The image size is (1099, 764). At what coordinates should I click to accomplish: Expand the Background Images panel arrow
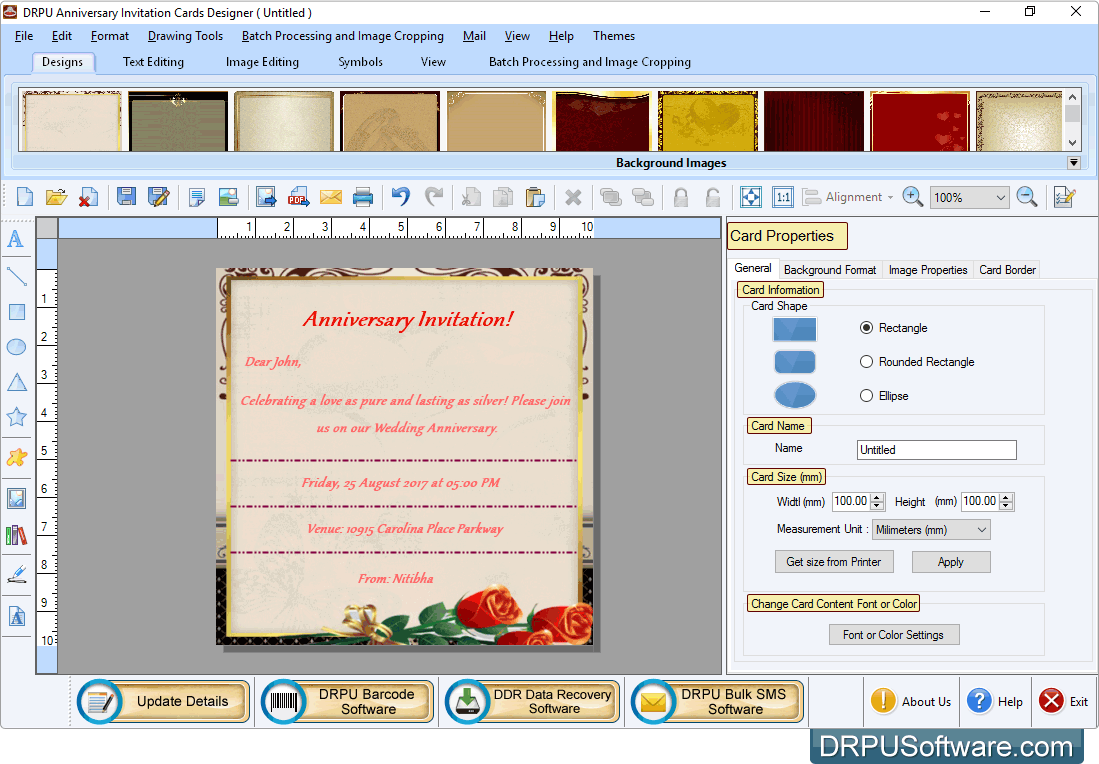(x=1073, y=163)
